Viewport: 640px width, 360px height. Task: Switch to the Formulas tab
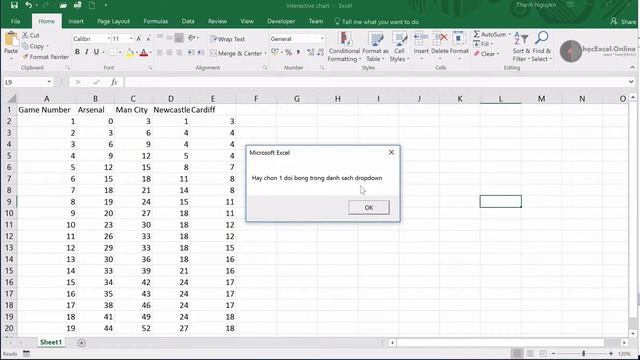156,21
